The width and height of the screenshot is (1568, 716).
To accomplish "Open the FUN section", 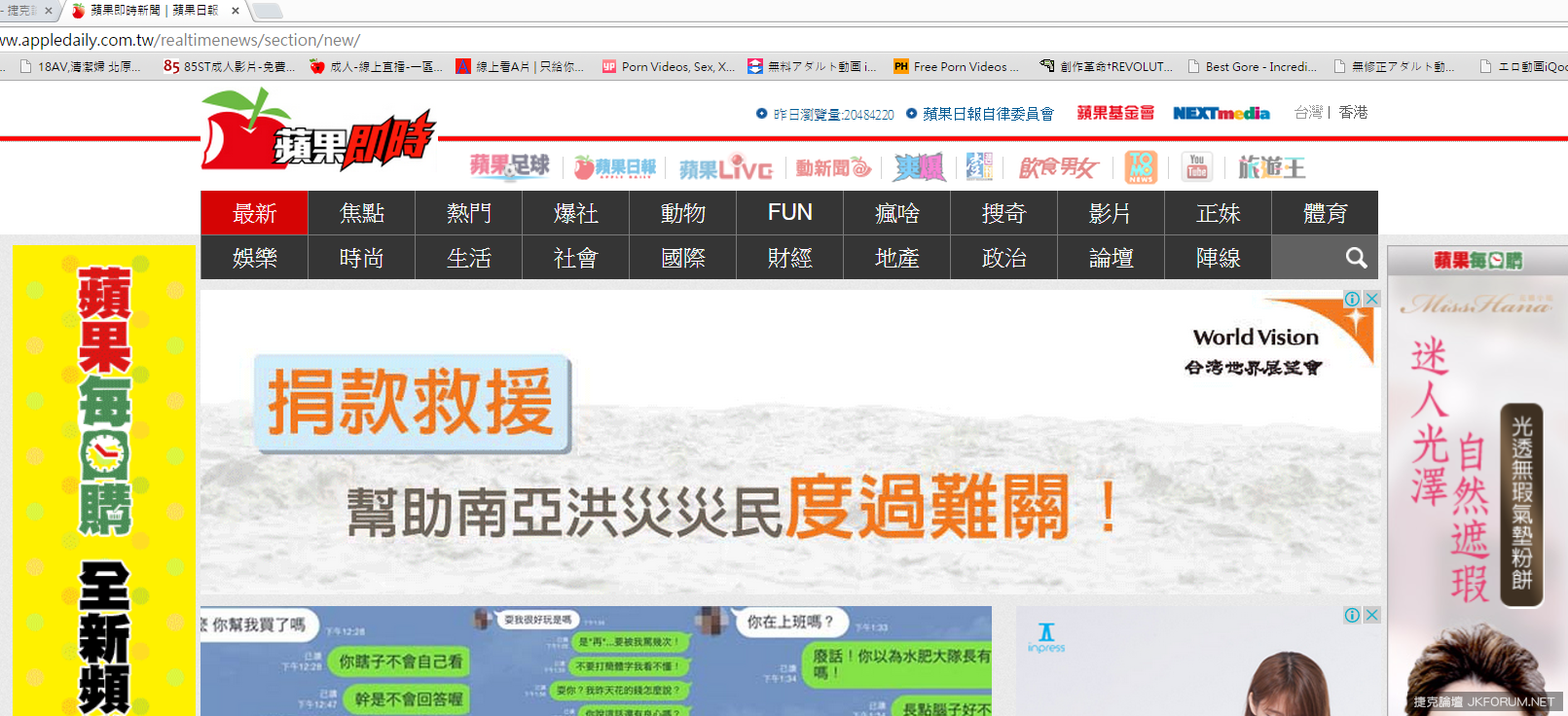I will point(790,213).
